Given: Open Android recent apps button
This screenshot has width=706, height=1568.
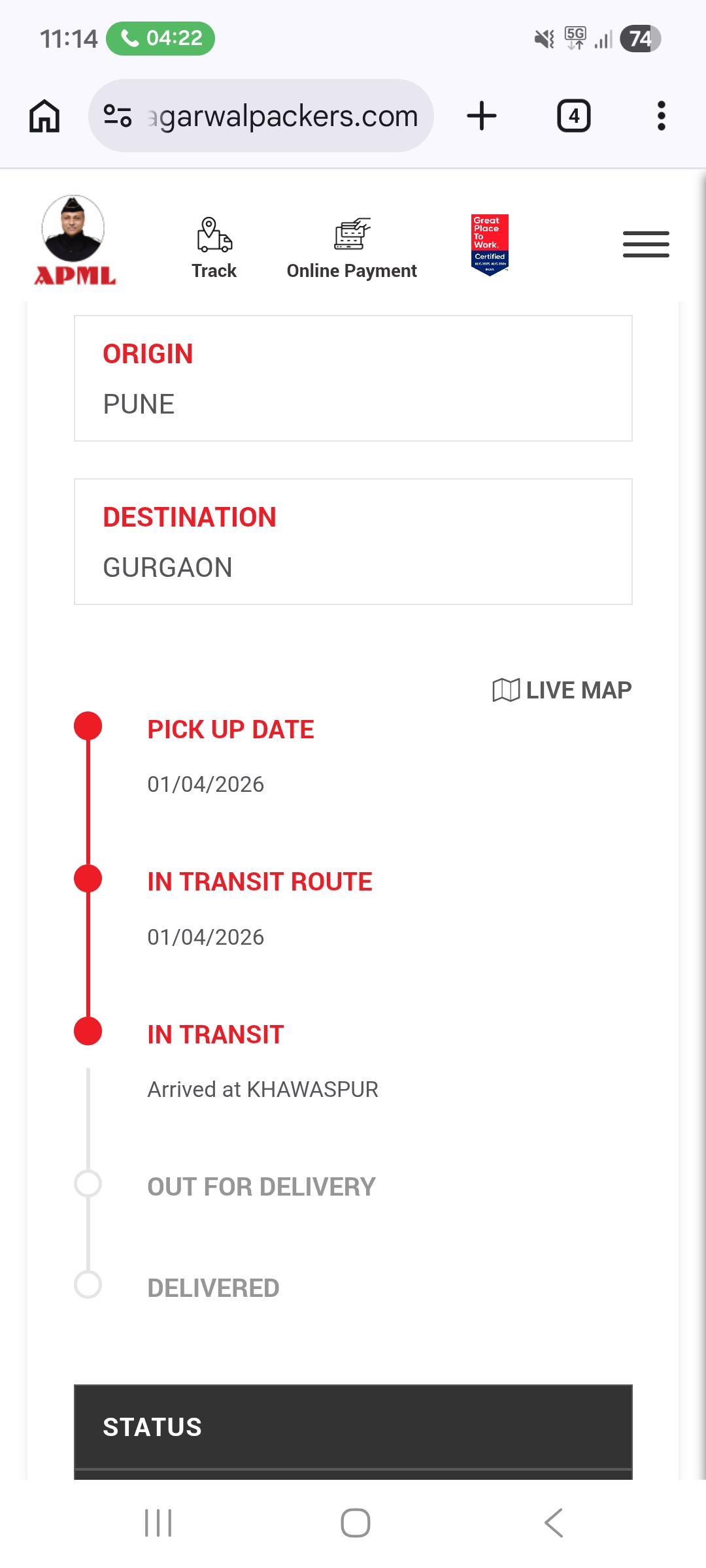Looking at the screenshot, I should tap(158, 1523).
